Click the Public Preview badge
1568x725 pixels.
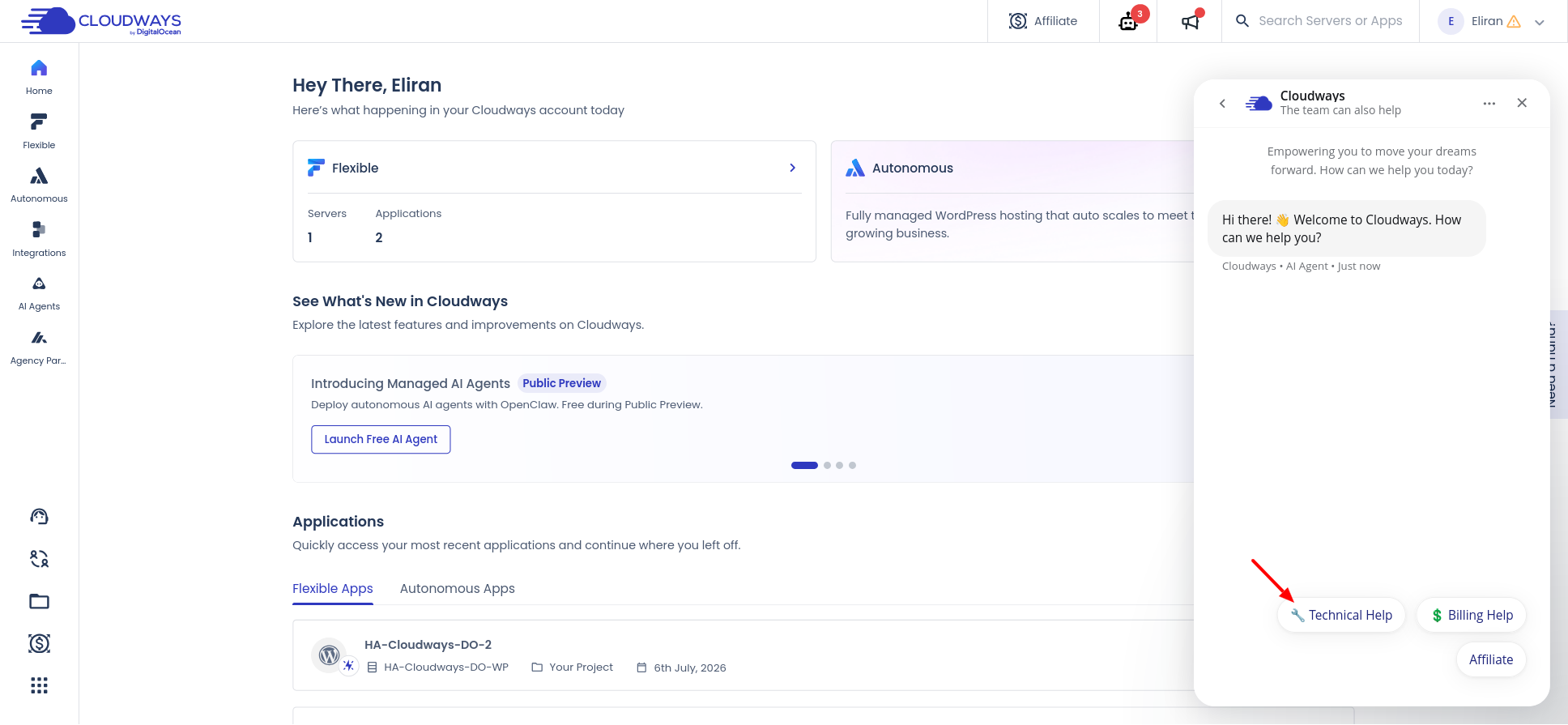coord(561,383)
